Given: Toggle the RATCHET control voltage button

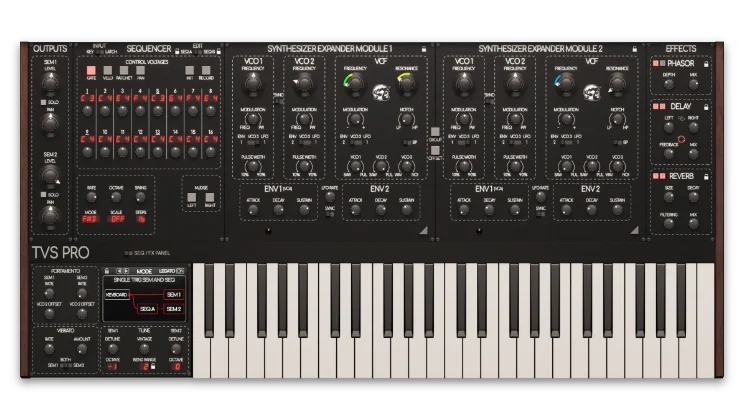Looking at the screenshot, I should point(124,71).
